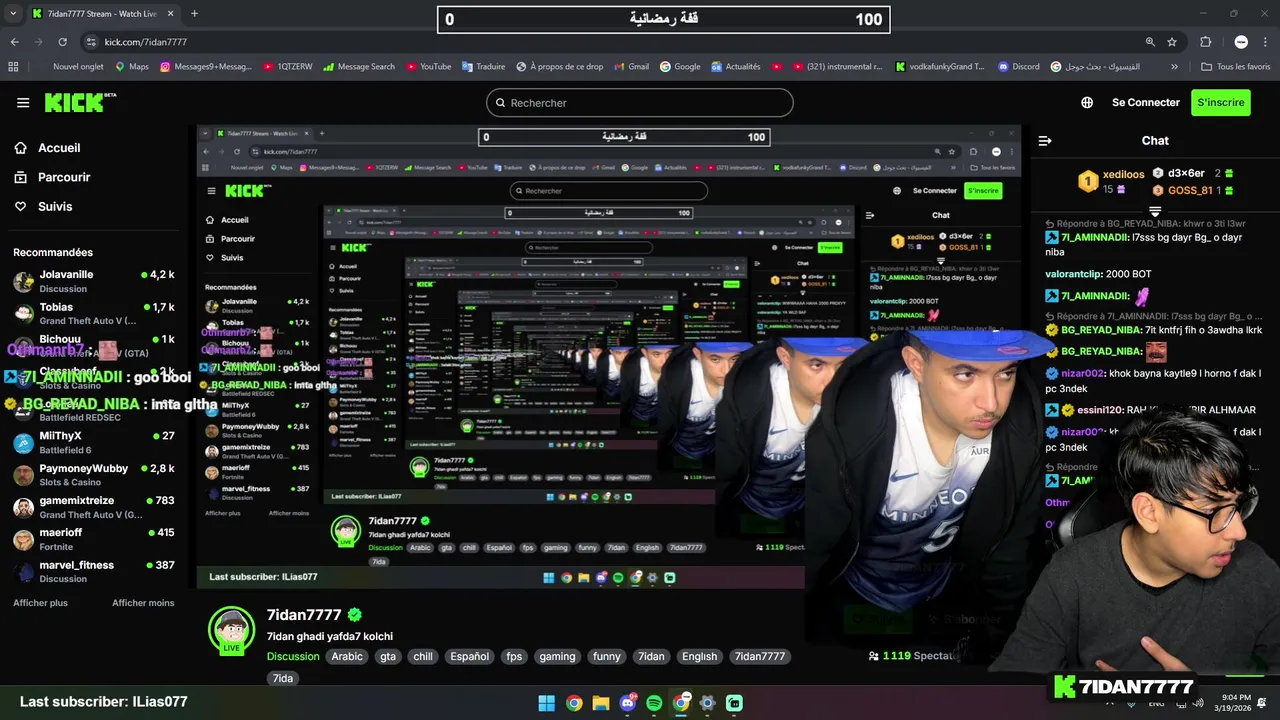Click Afficher moins under recommended channels
Image resolution: width=1280 pixels, height=720 pixels.
[x=143, y=603]
